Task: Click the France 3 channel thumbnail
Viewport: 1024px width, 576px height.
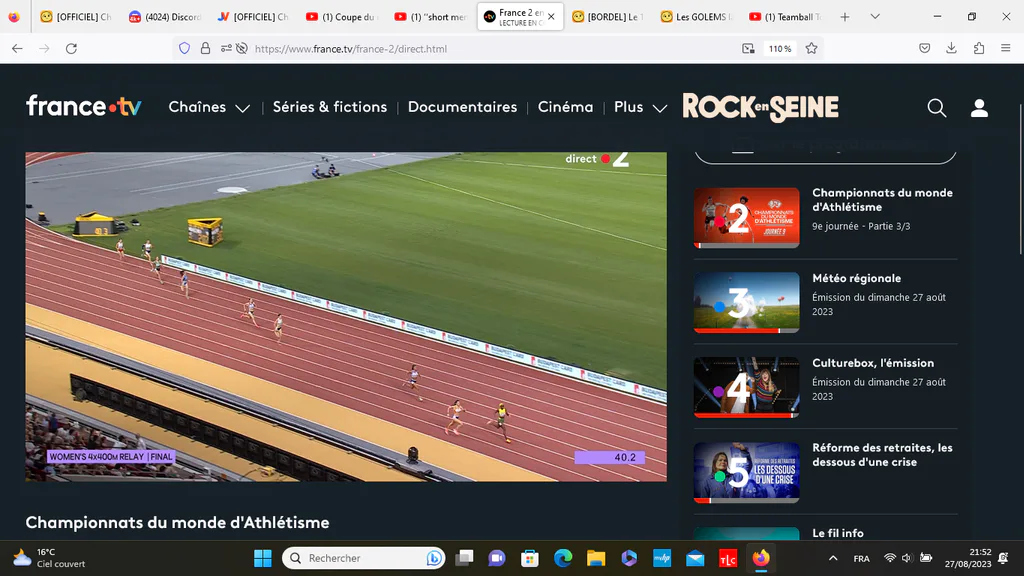Action: click(x=746, y=302)
